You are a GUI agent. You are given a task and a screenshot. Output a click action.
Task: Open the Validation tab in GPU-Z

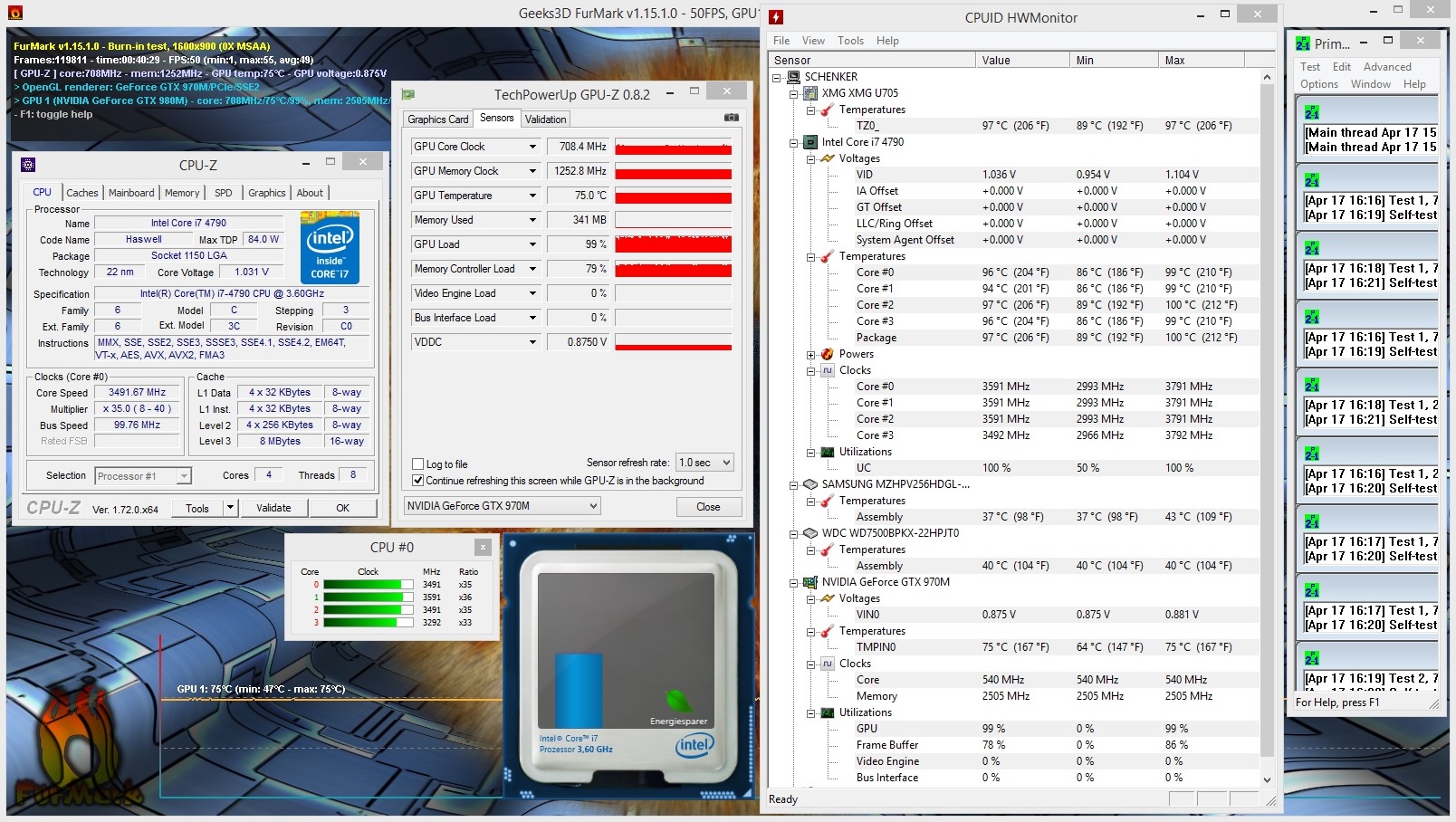coord(546,119)
